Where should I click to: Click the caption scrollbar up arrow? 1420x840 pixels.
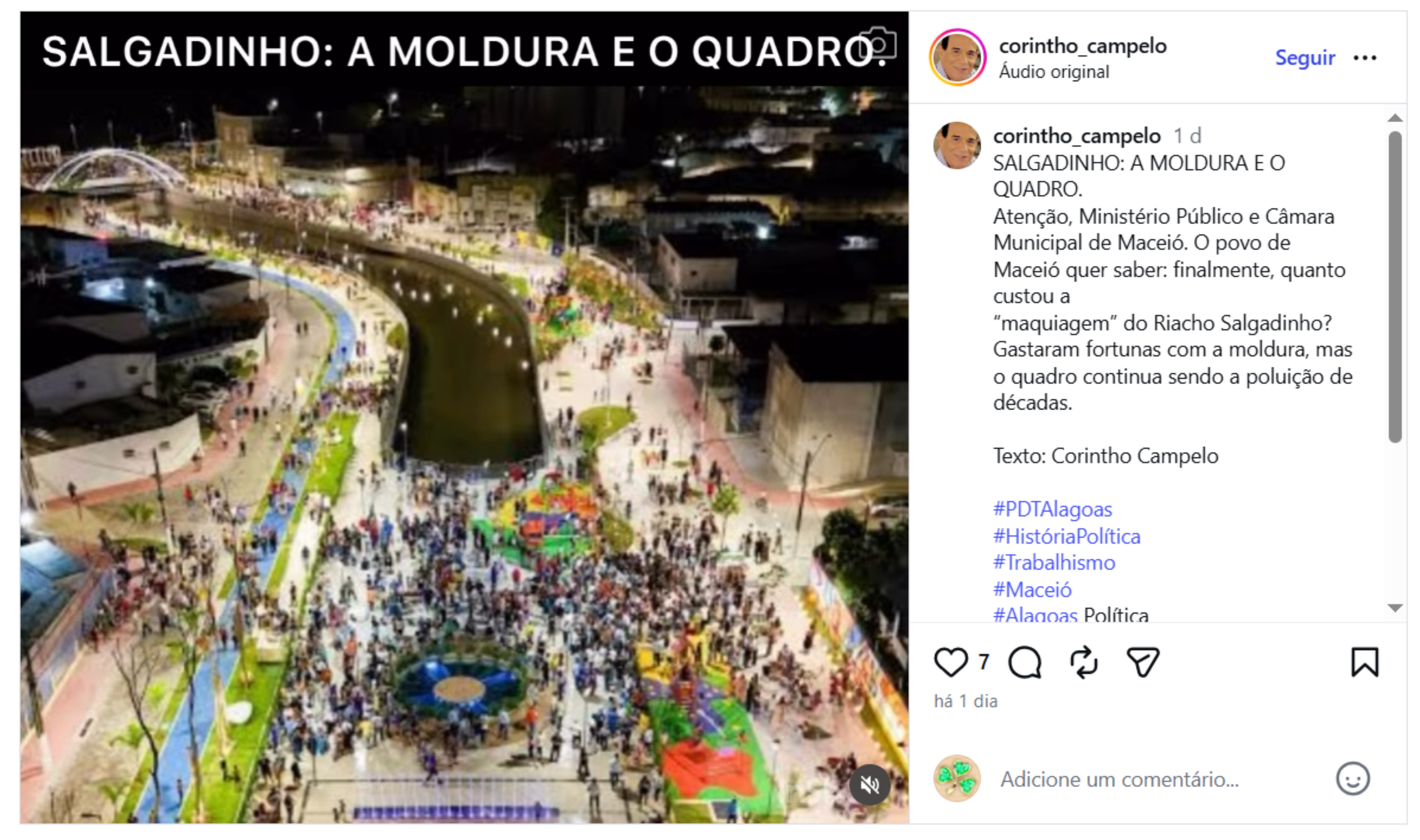(1395, 118)
